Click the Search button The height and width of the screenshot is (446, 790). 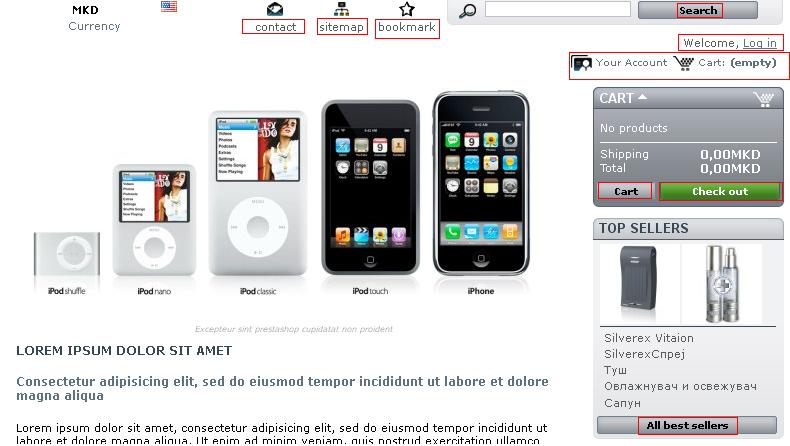(x=698, y=10)
